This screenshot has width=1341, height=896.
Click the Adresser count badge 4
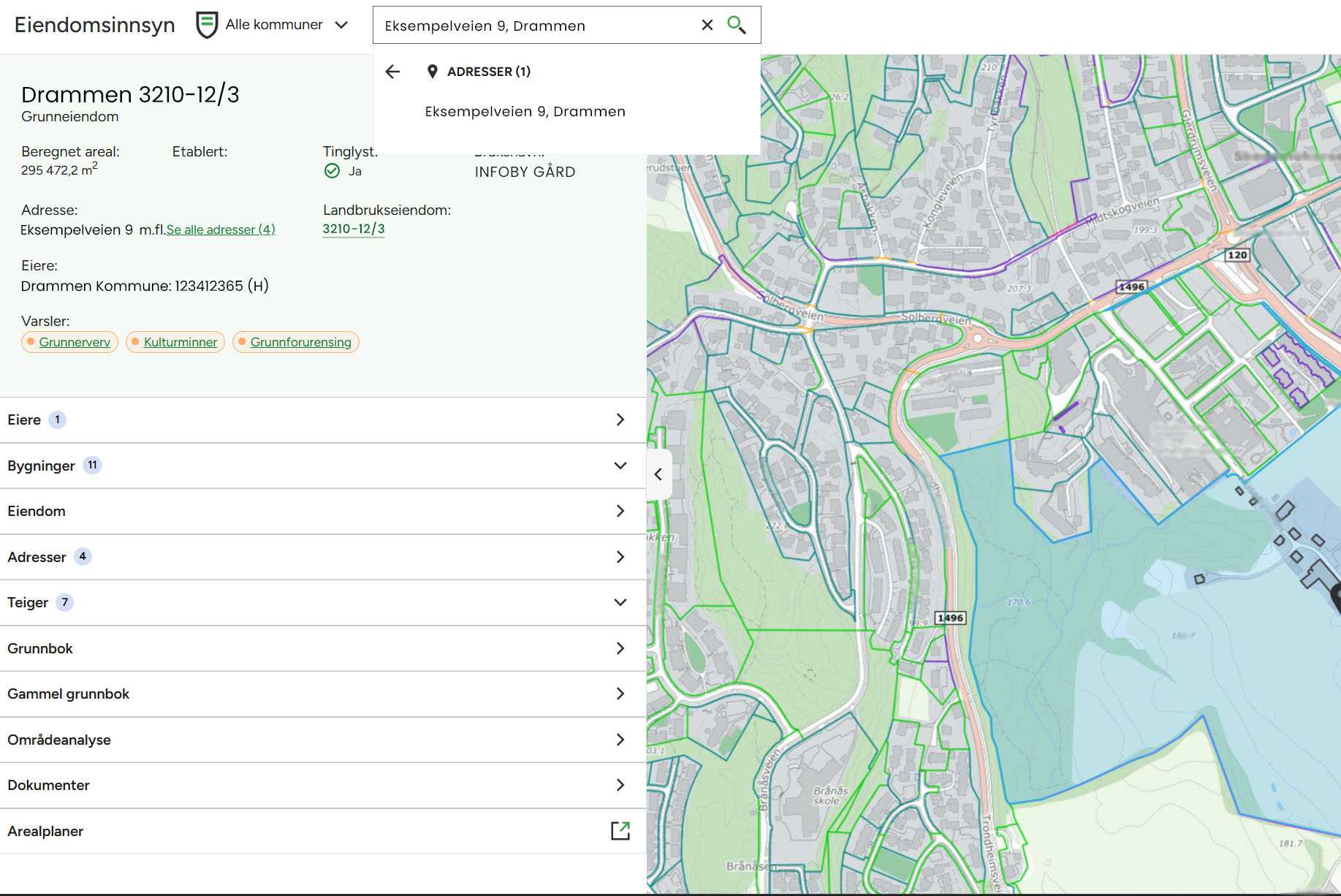coord(83,557)
